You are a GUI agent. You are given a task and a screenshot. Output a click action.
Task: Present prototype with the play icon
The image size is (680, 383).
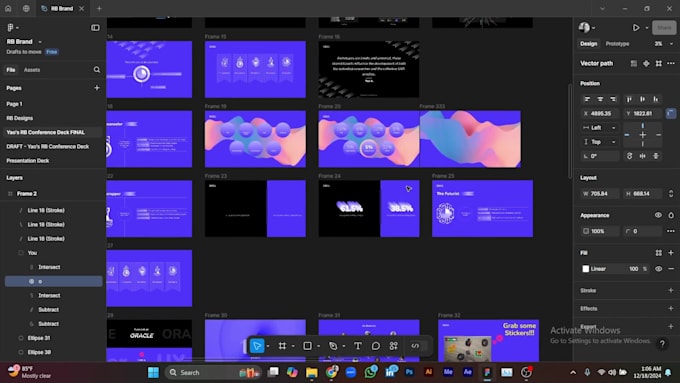coord(636,27)
